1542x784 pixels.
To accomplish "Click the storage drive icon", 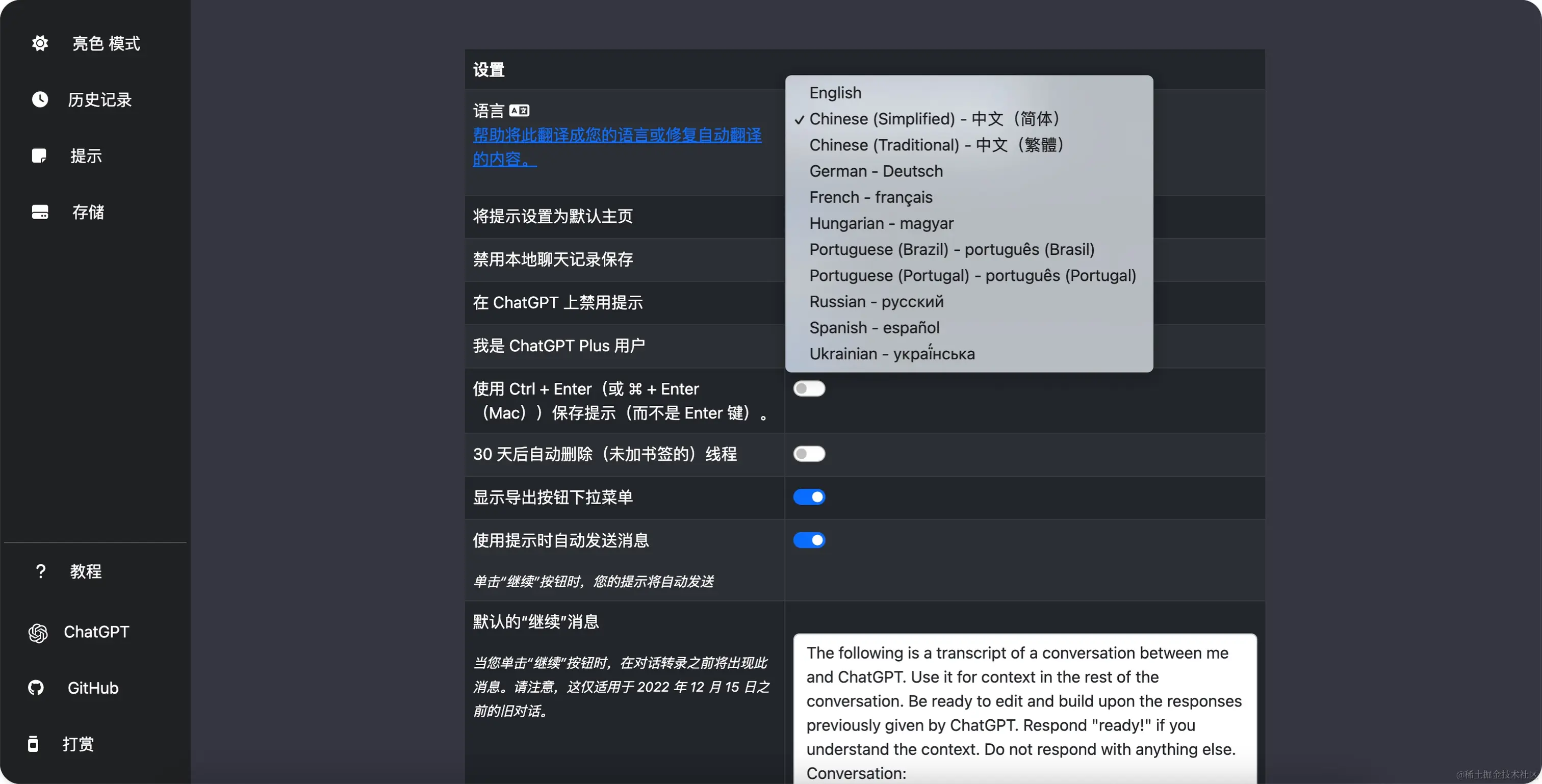I will click(40, 212).
